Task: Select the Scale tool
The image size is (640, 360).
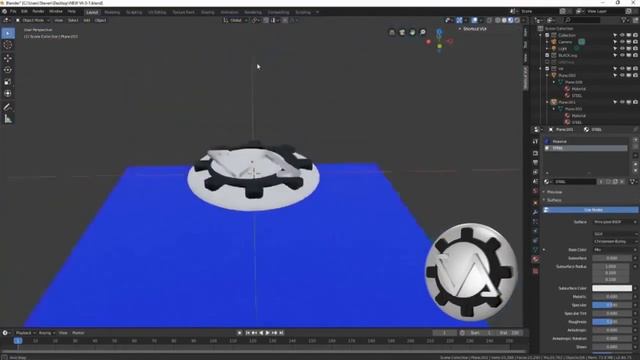Action: pos(8,82)
